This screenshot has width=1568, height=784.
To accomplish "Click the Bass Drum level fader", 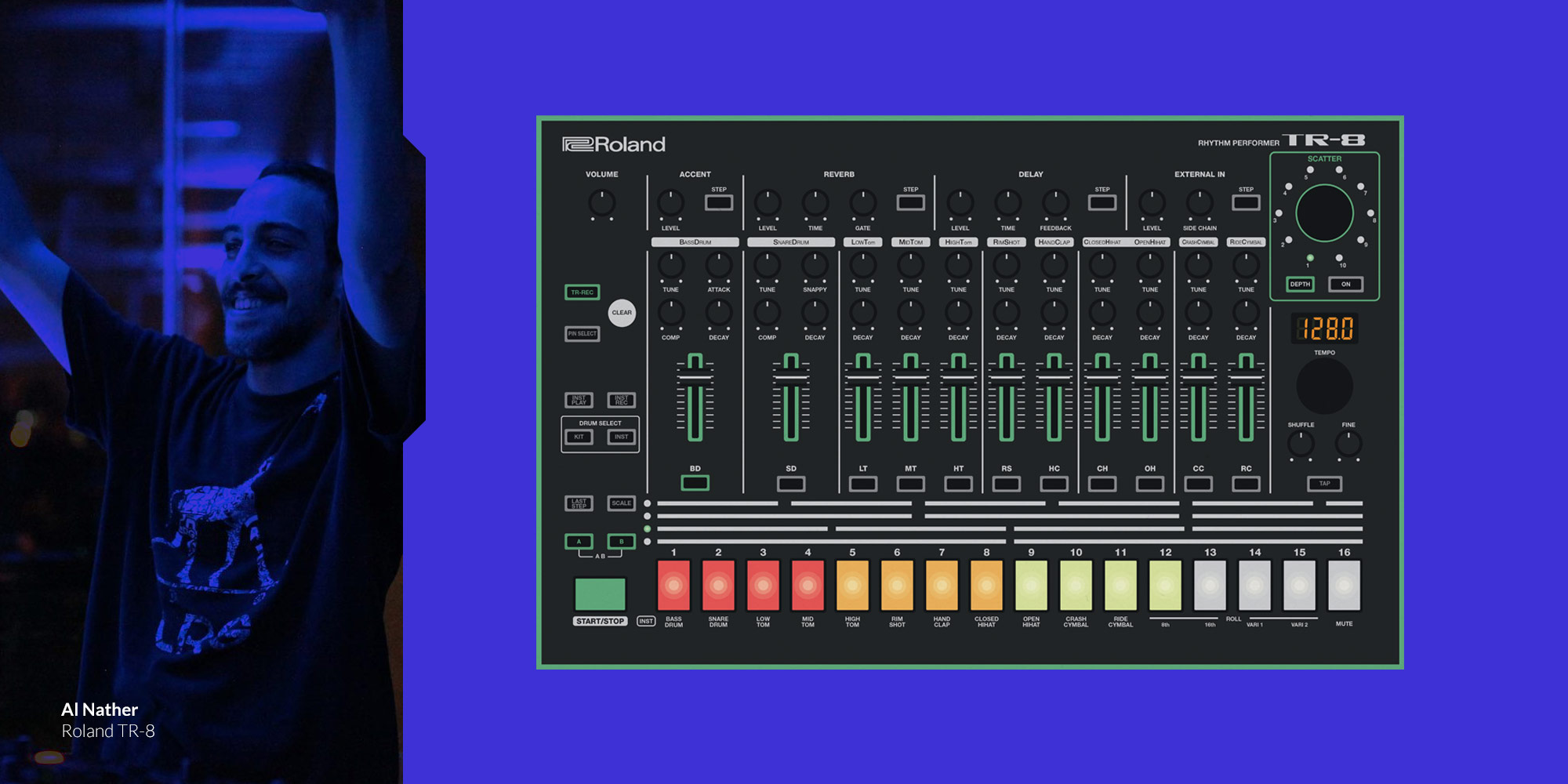I will click(x=695, y=397).
